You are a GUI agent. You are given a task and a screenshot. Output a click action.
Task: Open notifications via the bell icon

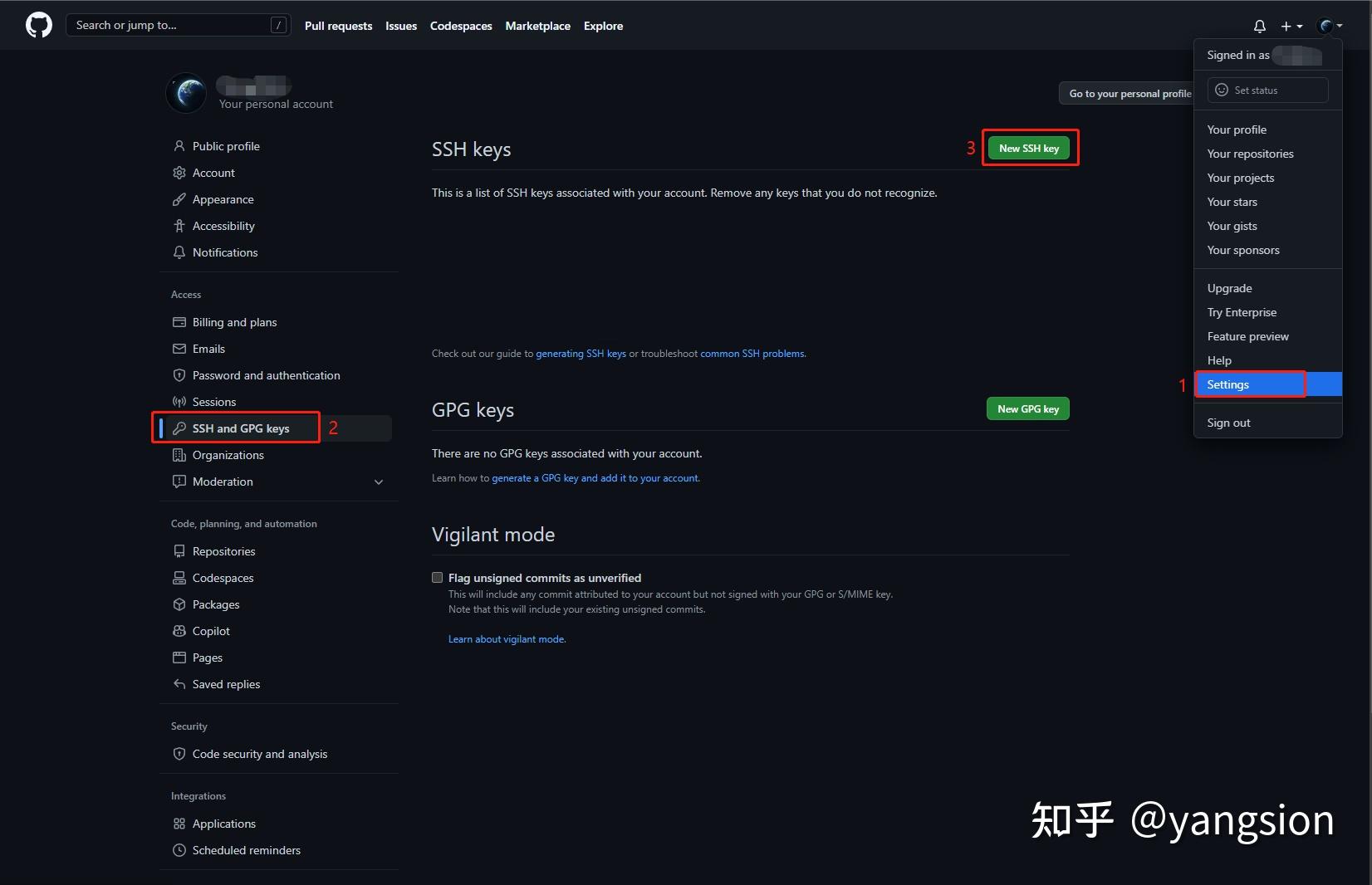coord(1259,26)
